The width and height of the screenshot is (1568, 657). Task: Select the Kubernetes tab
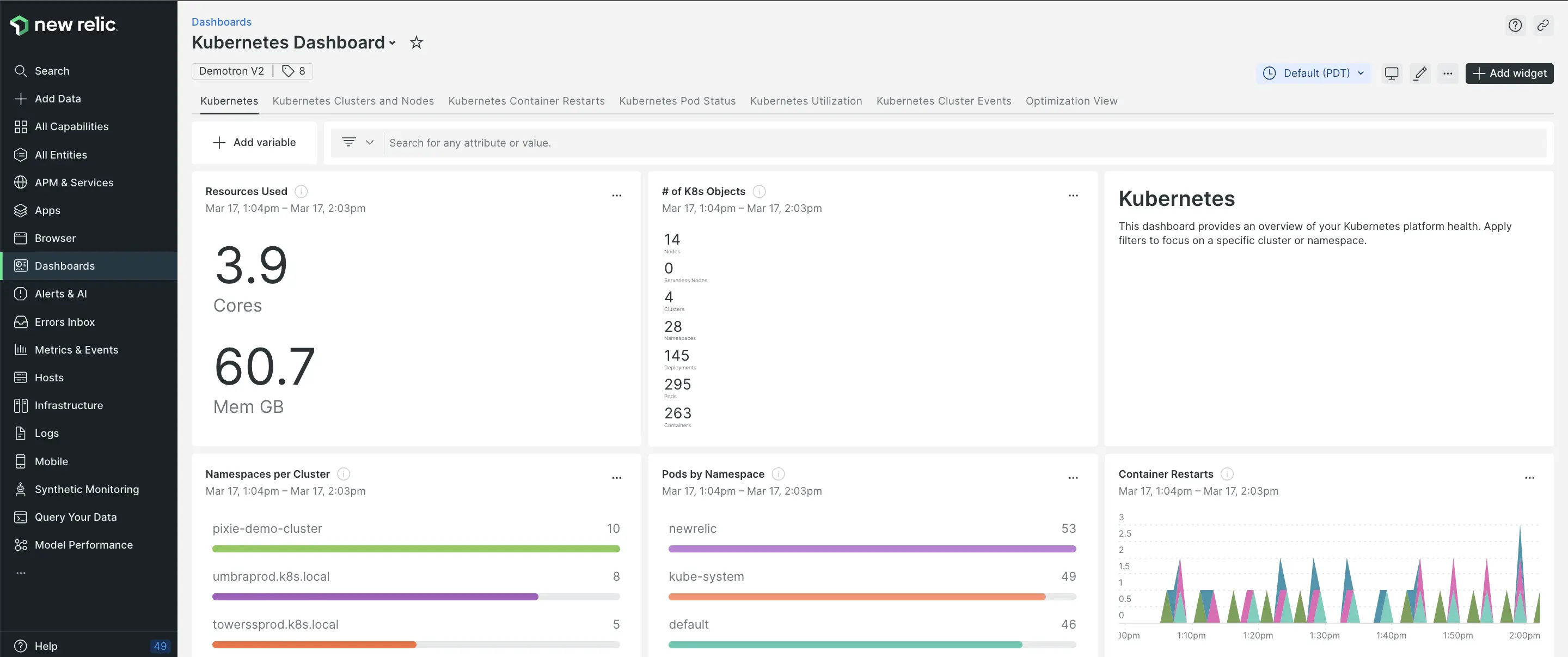[229, 101]
